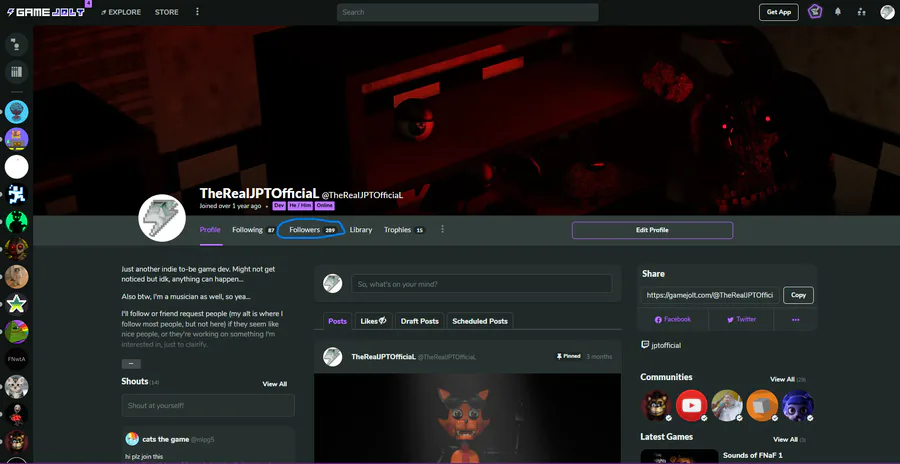Click the Get App button
Viewport: 900px width, 464px height.
(778, 12)
